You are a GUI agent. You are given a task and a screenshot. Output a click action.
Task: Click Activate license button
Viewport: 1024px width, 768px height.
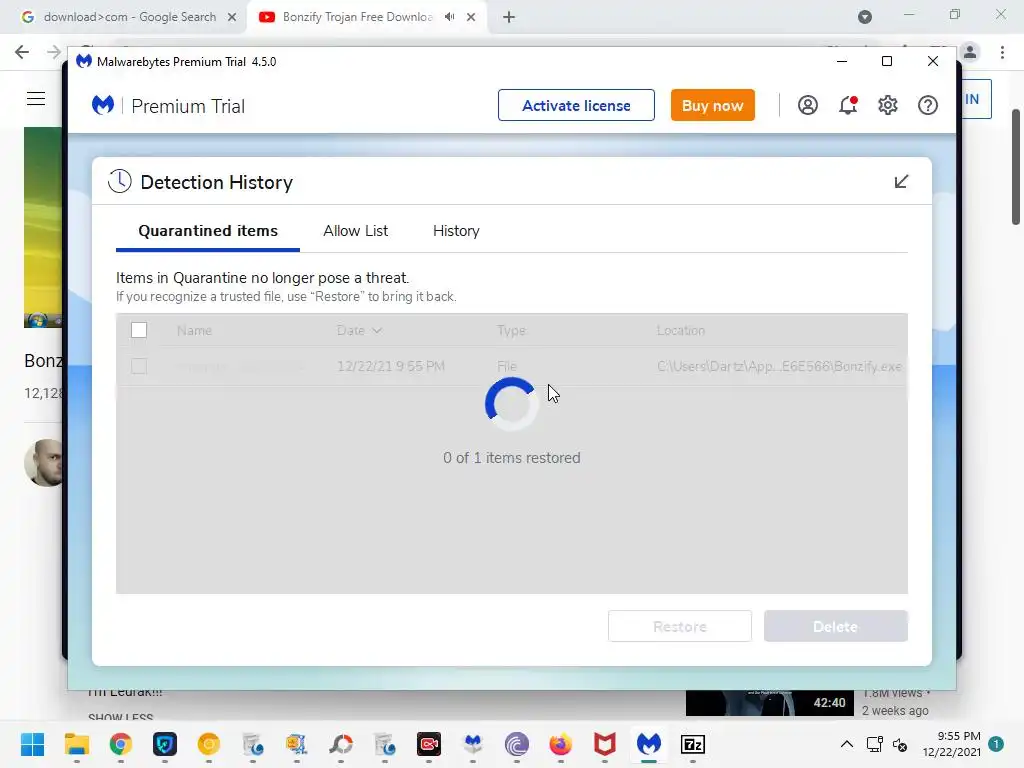[576, 105]
